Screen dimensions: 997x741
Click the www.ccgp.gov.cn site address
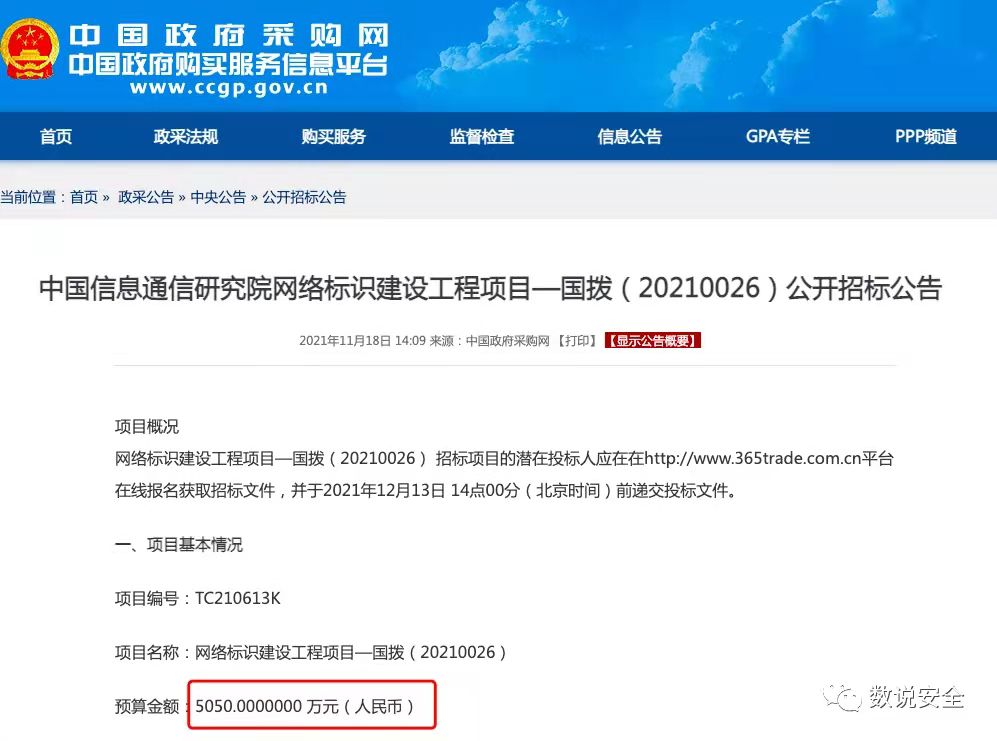[x=229, y=87]
